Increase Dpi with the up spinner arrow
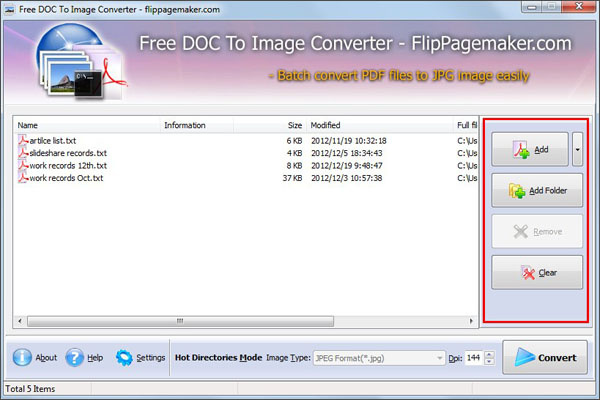Viewport: 600px width, 400px height. 489,354
